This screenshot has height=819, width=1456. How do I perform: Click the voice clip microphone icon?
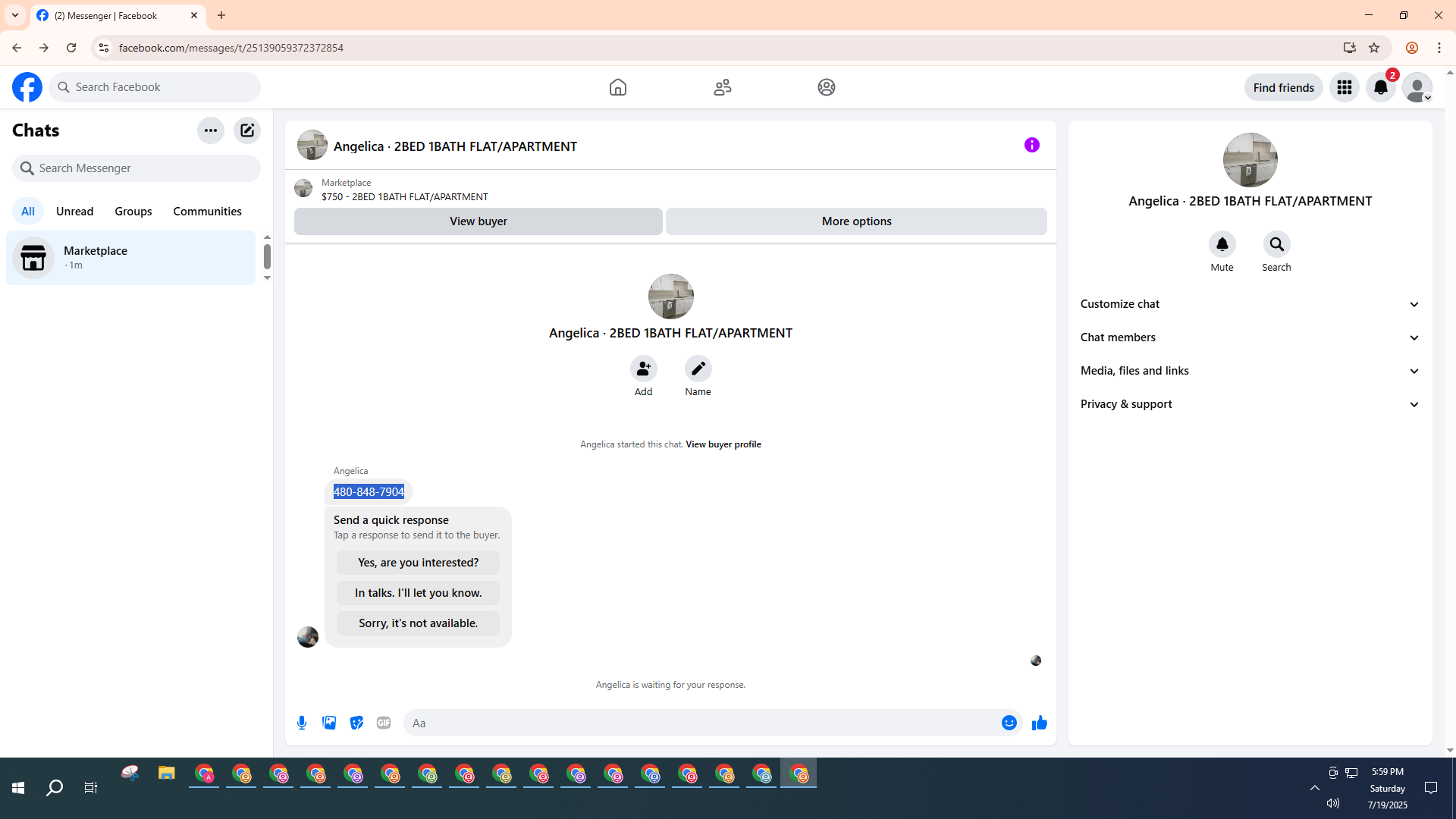click(302, 723)
